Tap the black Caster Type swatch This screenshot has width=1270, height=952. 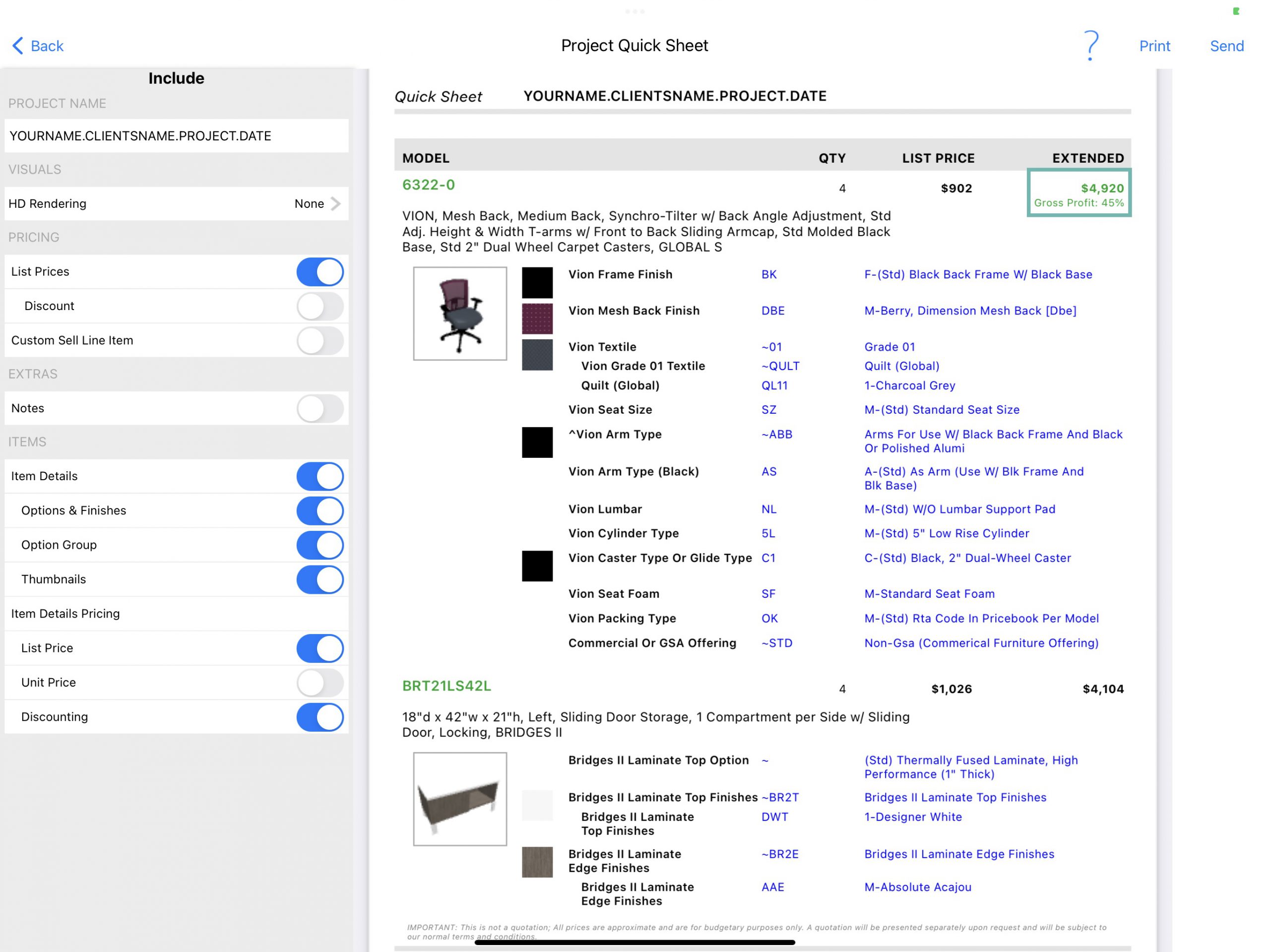tap(537, 566)
